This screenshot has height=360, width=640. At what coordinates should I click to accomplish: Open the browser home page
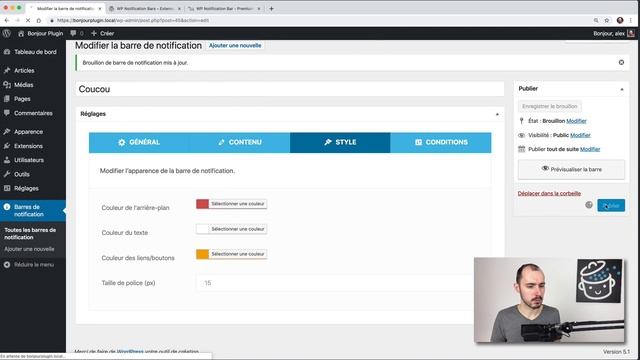click(x=39, y=20)
